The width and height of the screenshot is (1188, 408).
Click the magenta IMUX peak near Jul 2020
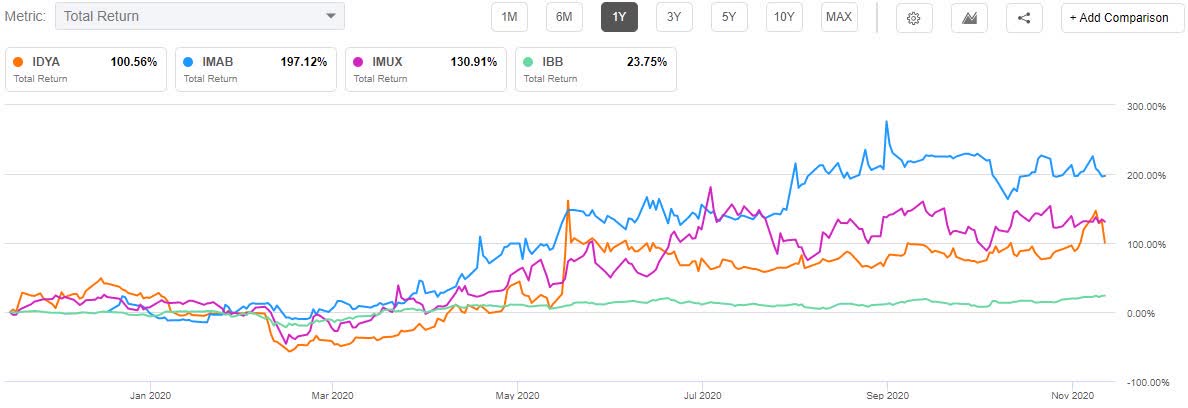click(710, 187)
